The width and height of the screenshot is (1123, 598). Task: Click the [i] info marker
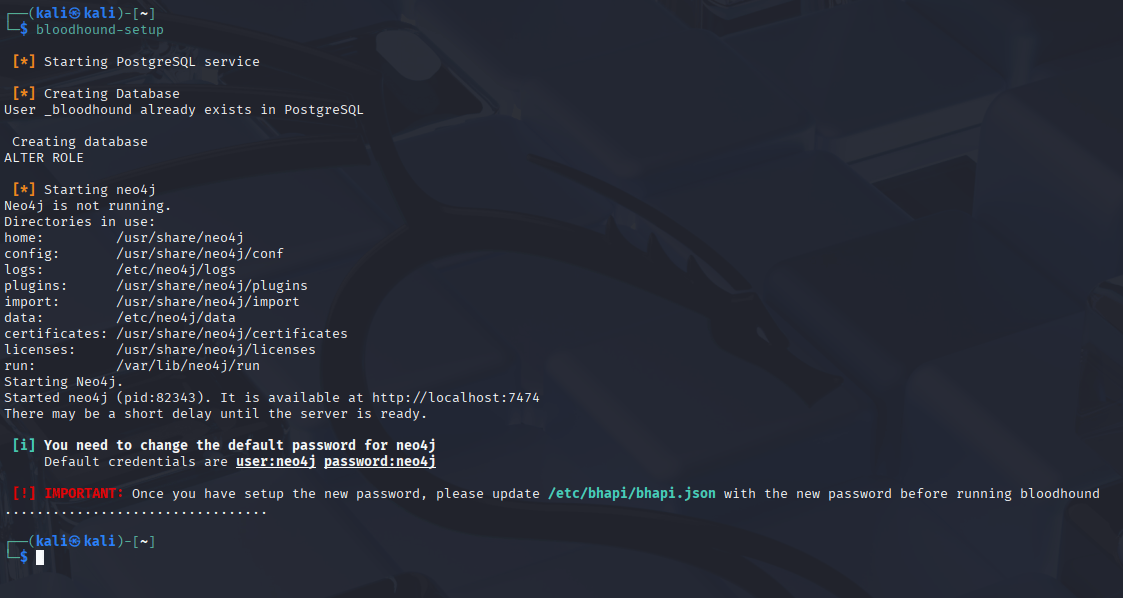pos(24,445)
